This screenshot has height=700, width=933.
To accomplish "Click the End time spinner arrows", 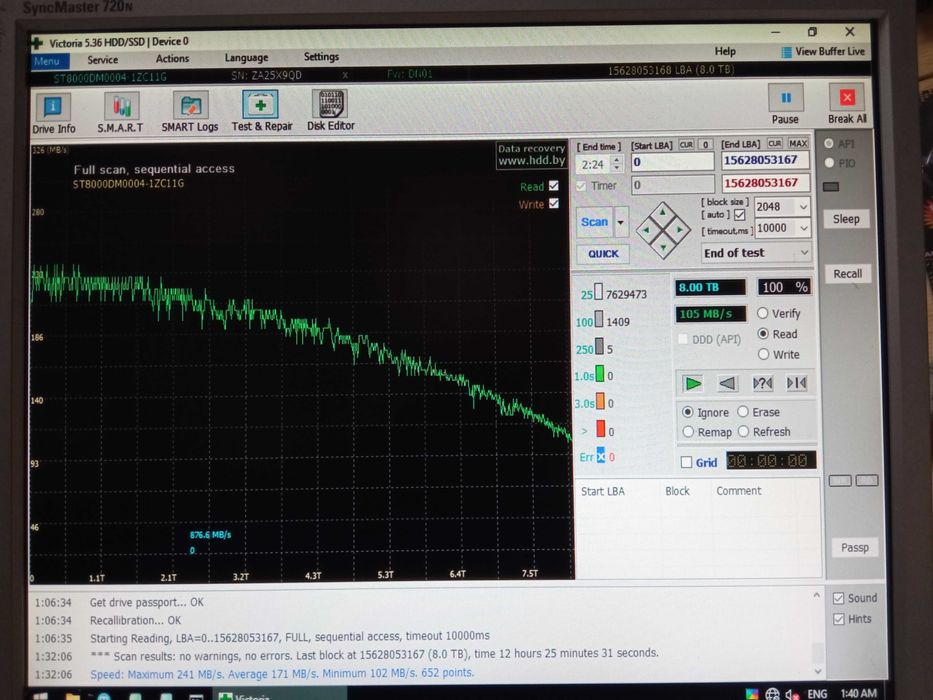I will [617, 164].
